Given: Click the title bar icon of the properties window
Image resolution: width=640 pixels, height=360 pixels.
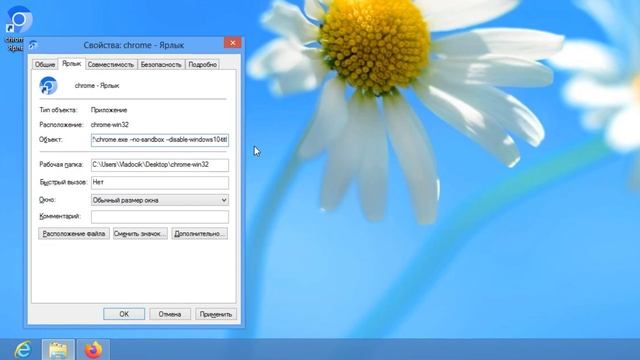Looking at the screenshot, I should click(x=33, y=44).
